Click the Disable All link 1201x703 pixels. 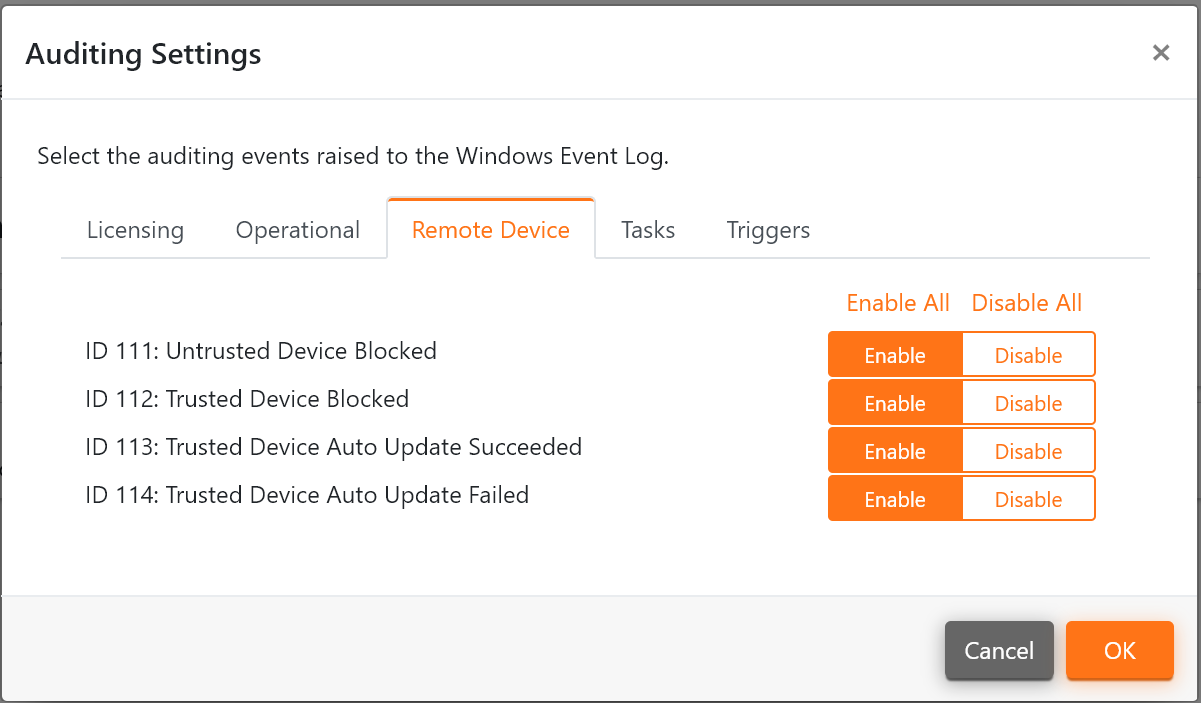coord(1027,303)
